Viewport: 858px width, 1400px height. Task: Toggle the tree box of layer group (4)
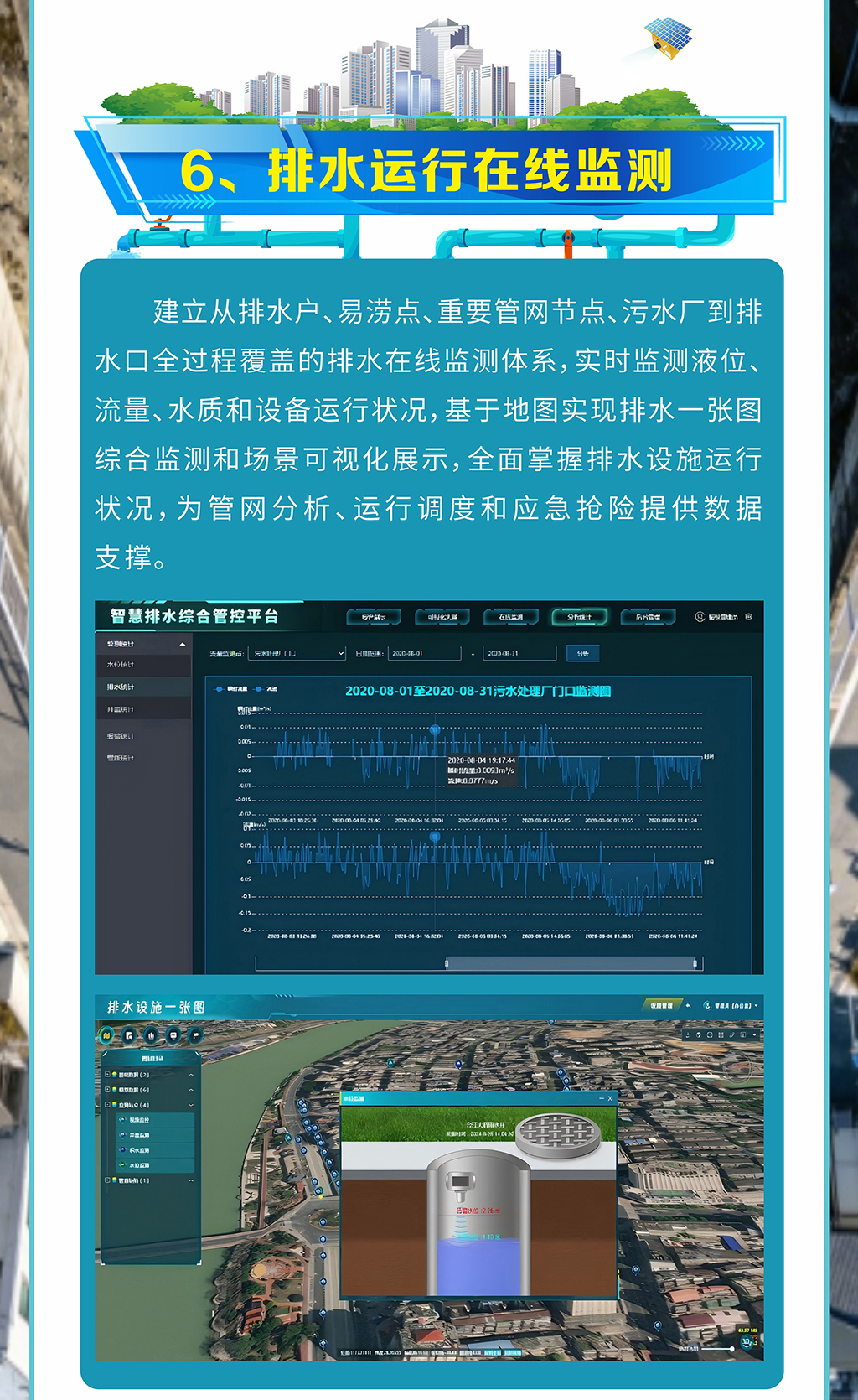coord(107,1105)
